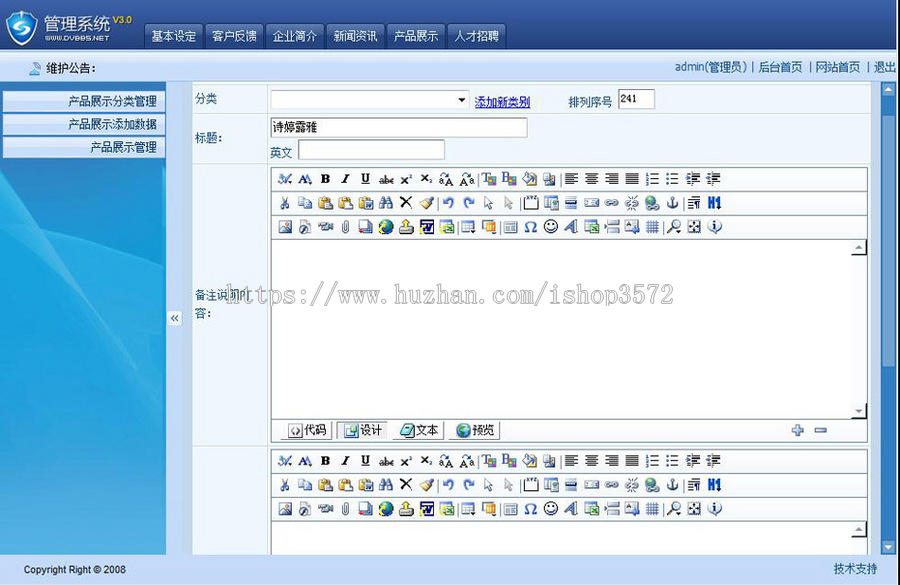900x585 pixels.
Task: Insert omega symbol in second editor toolbar
Action: (x=530, y=509)
